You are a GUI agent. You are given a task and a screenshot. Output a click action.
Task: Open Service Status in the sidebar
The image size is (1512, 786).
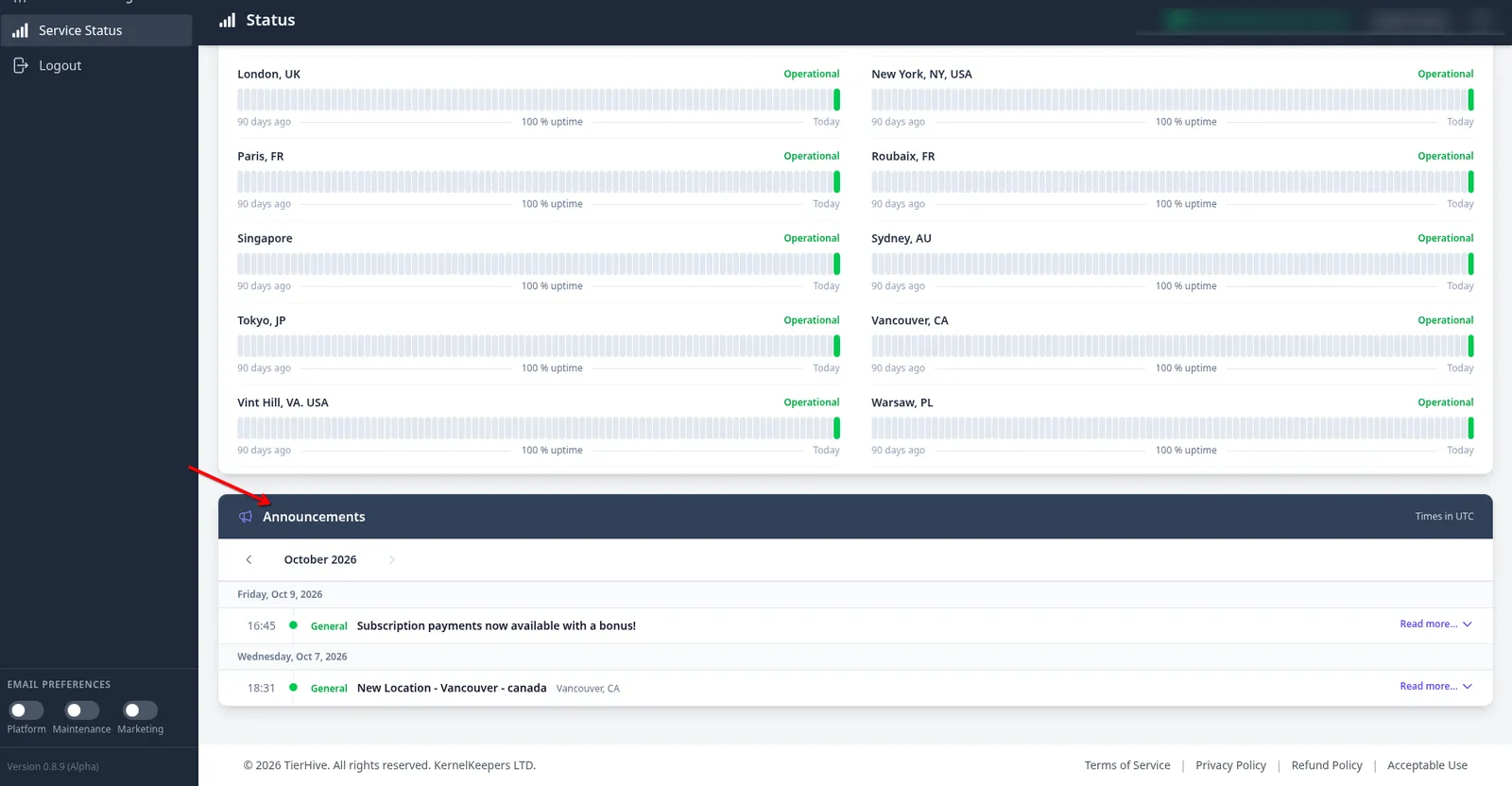95,30
